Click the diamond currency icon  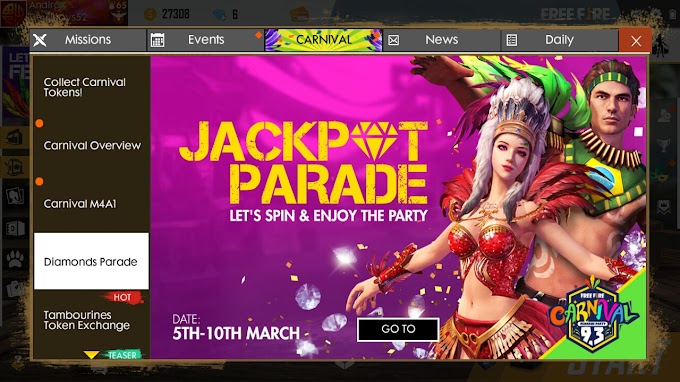[219, 15]
